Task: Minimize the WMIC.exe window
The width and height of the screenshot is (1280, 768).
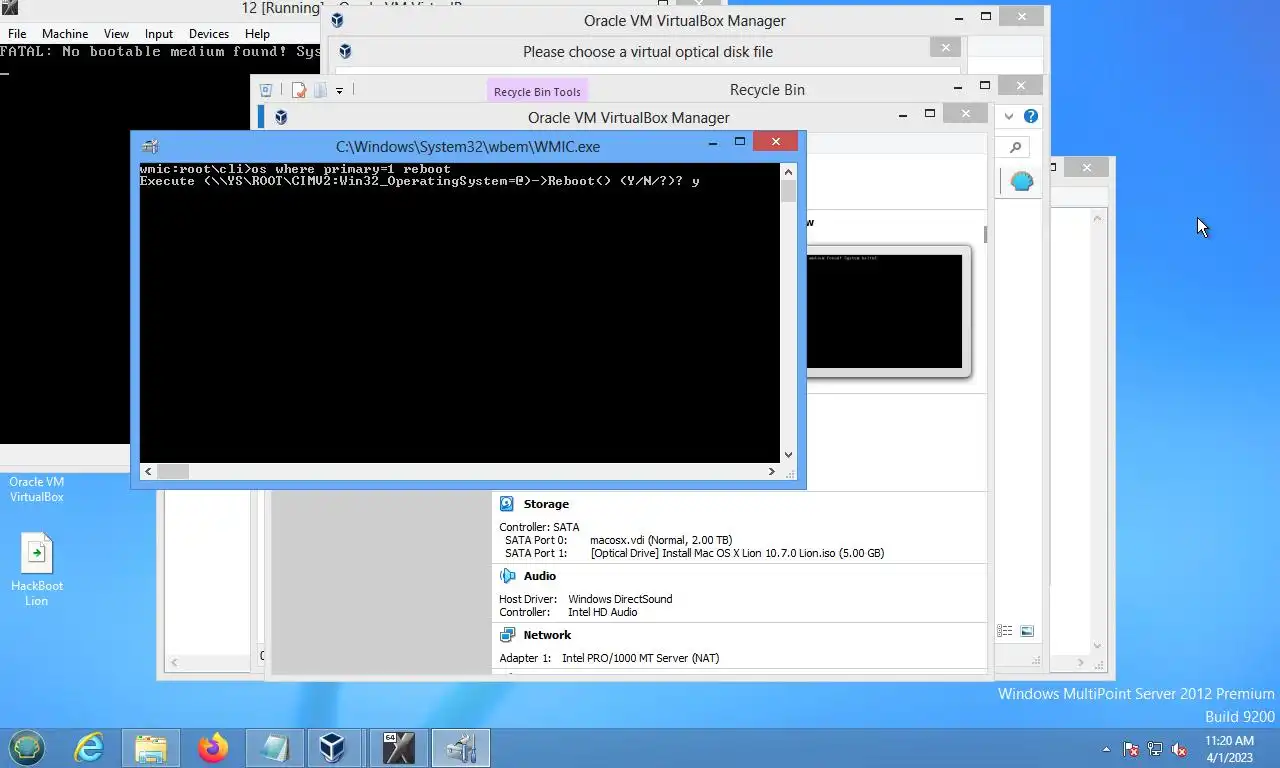Action: [x=713, y=142]
